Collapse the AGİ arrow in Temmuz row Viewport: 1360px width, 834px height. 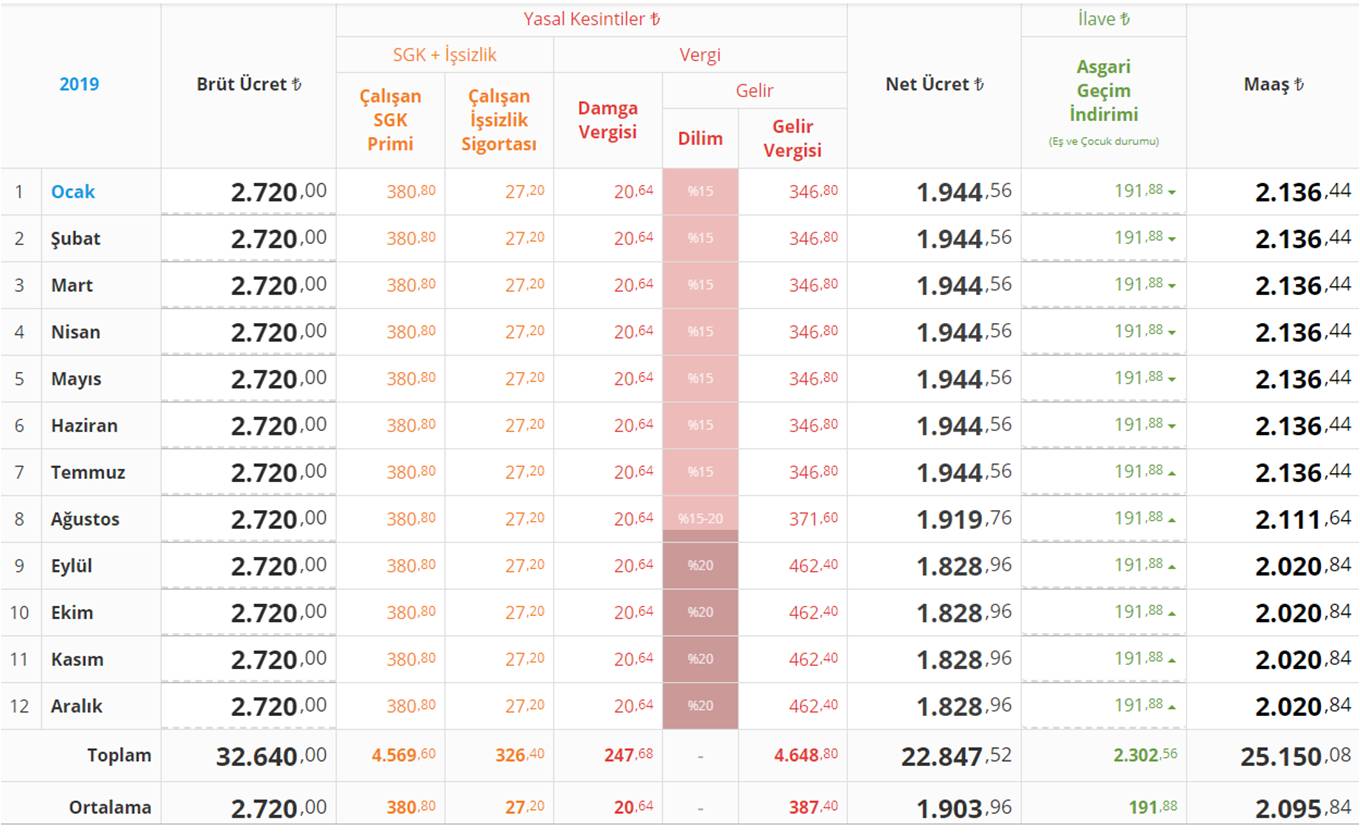[1171, 472]
